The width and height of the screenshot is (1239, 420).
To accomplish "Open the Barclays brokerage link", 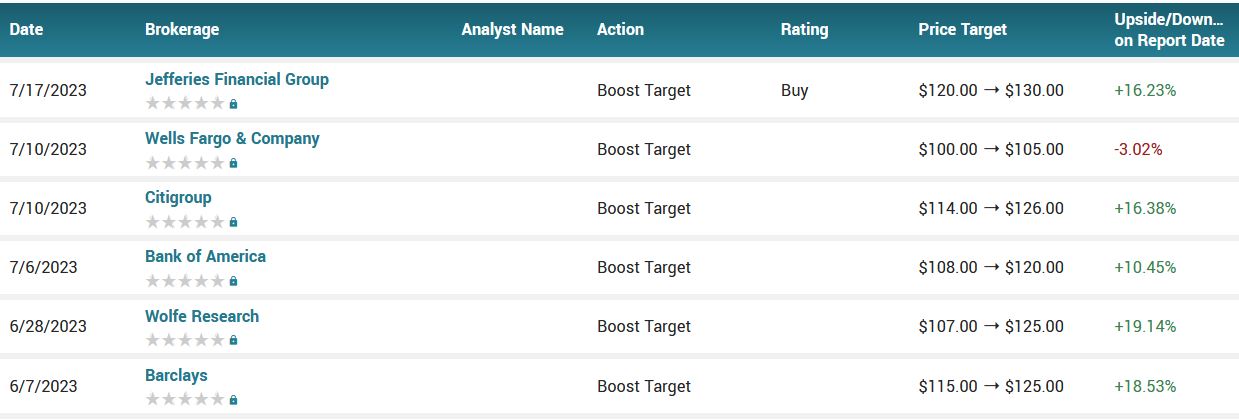I will (176, 375).
